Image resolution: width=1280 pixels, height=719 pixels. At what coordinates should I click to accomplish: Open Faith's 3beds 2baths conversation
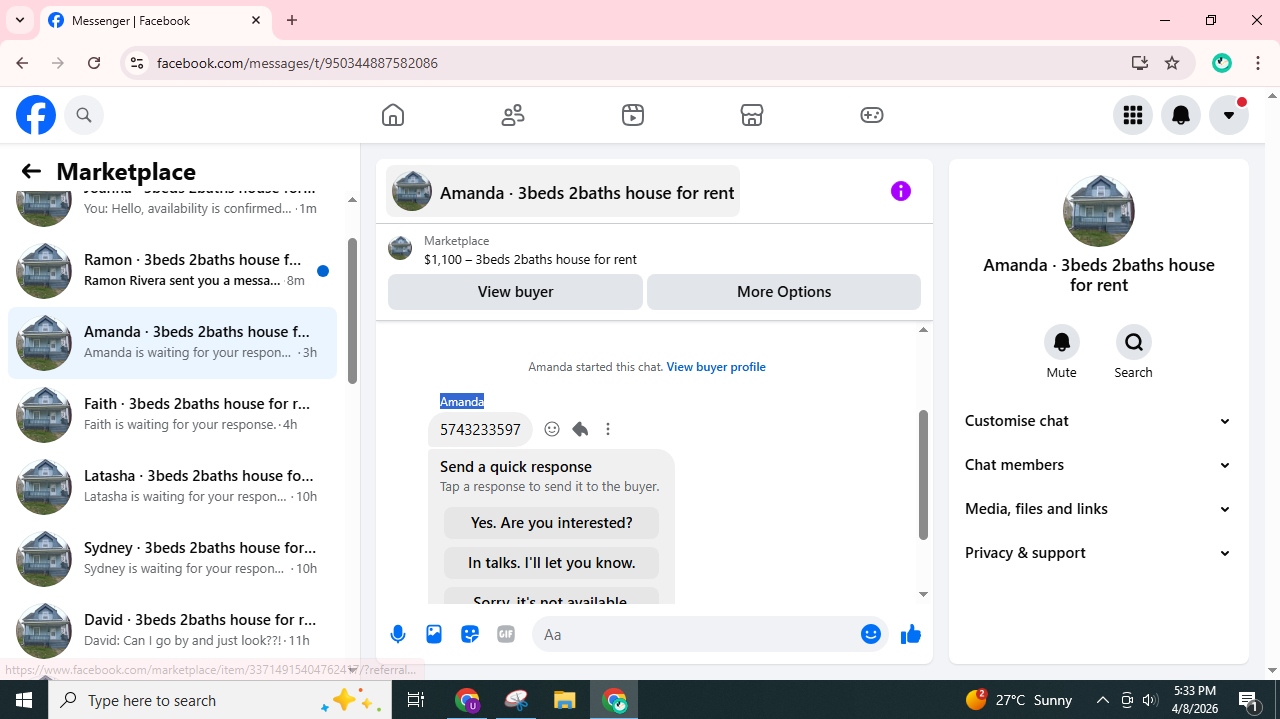point(172,414)
